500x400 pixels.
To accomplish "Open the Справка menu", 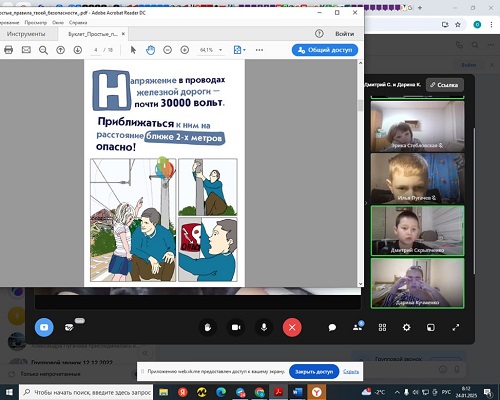I will [78, 23].
